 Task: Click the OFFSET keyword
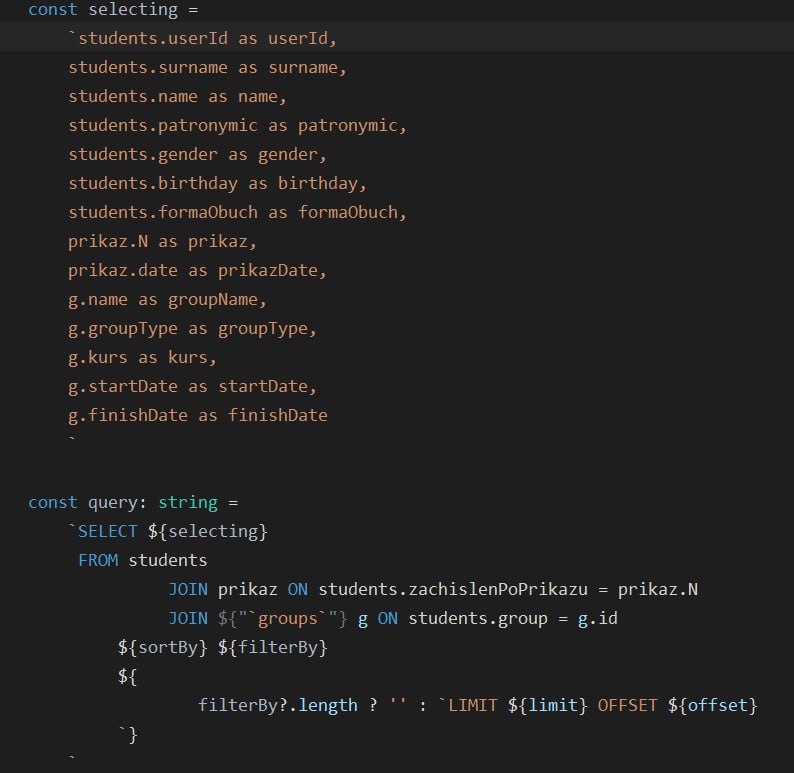(627, 705)
